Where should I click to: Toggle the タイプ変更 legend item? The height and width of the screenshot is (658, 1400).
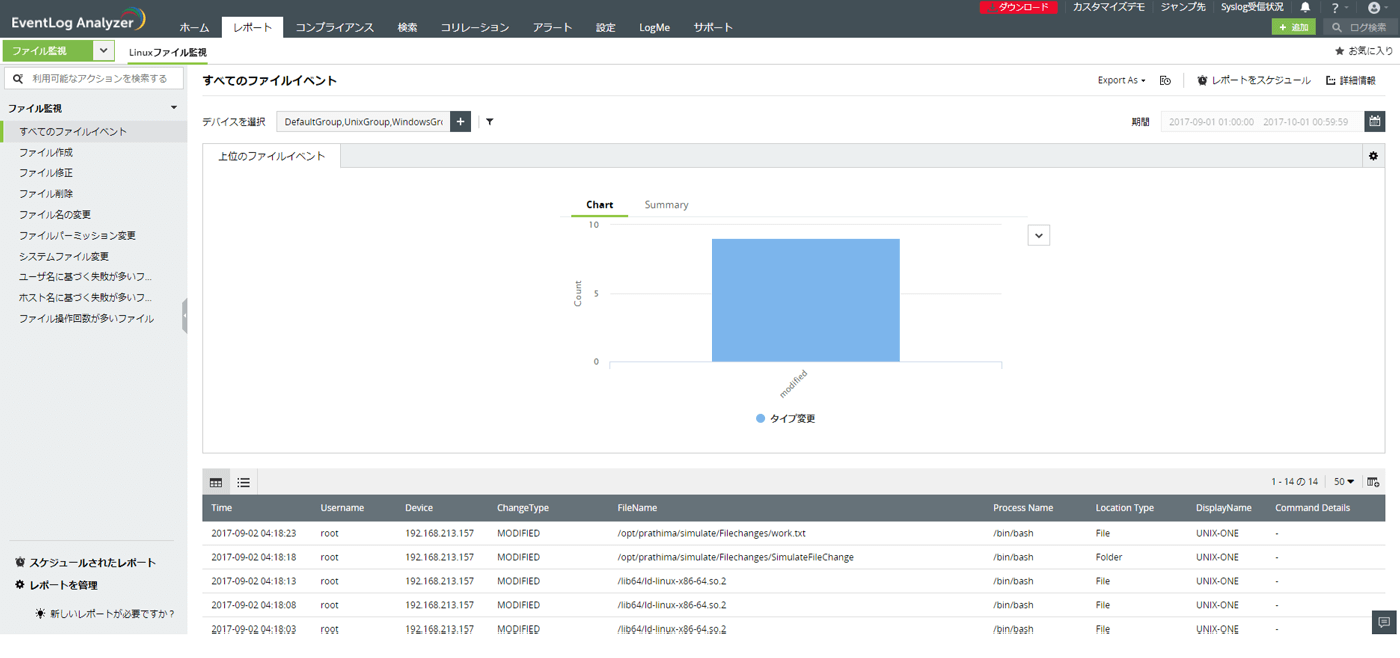(786, 419)
